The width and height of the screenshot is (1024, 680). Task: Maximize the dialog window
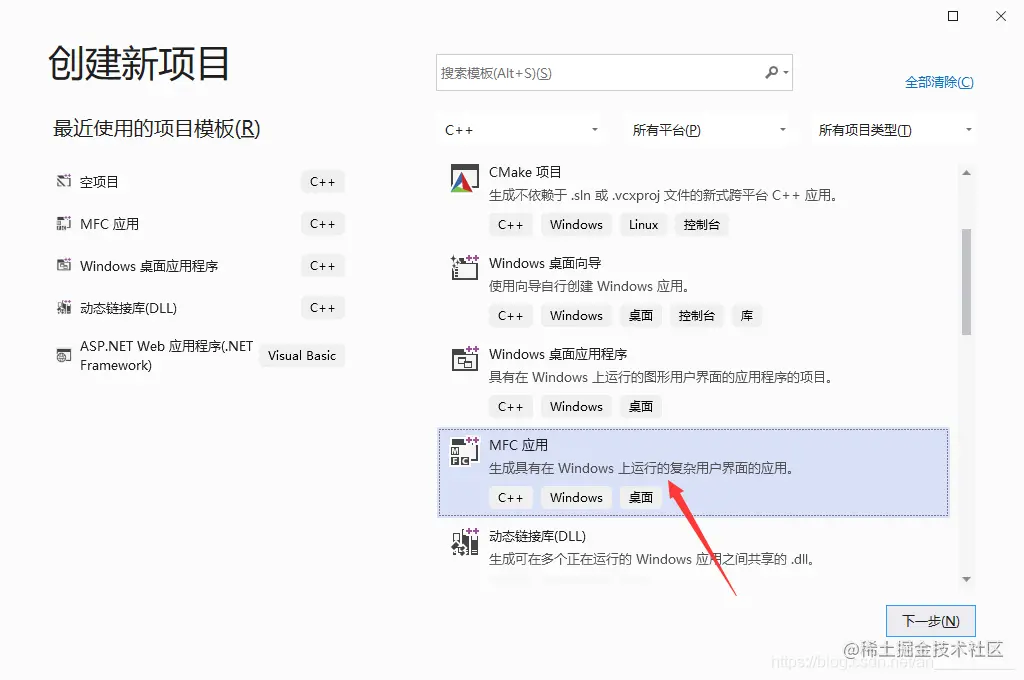pos(953,16)
